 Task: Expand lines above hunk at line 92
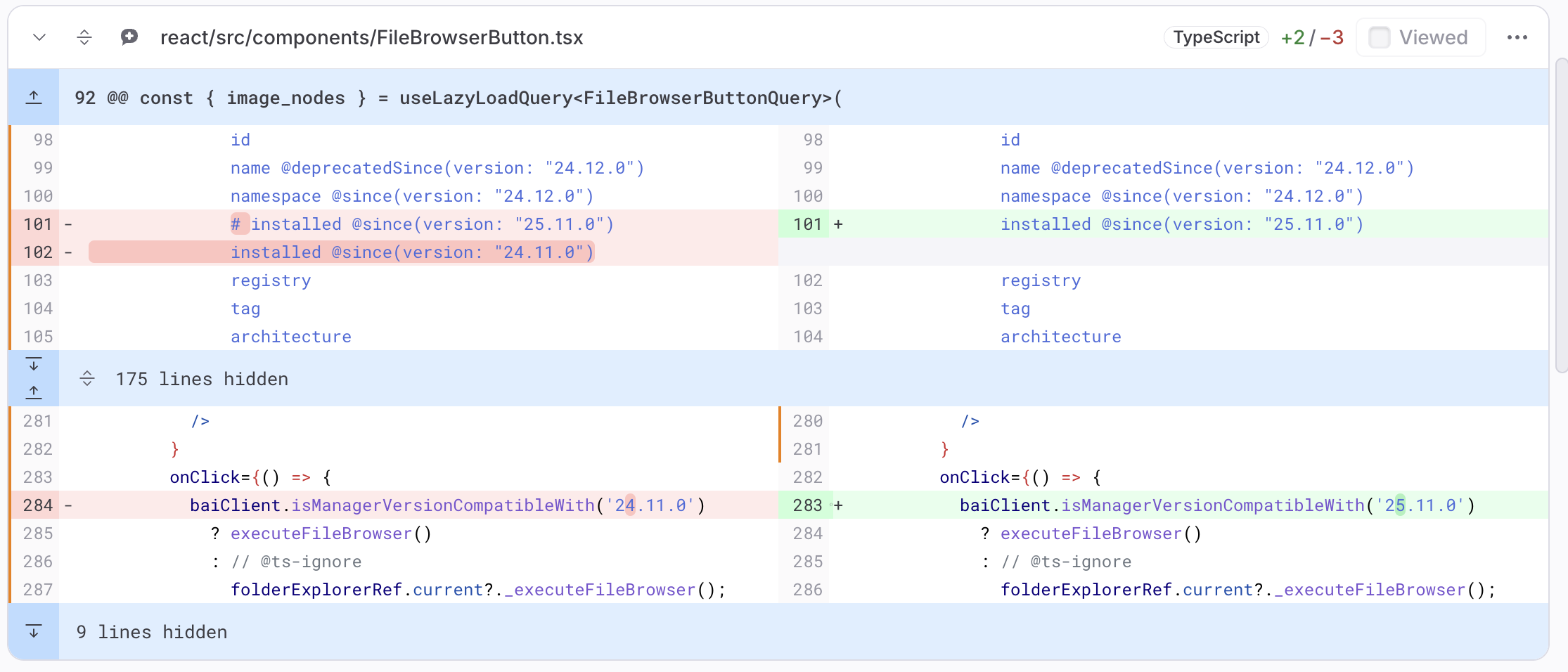coord(34,97)
